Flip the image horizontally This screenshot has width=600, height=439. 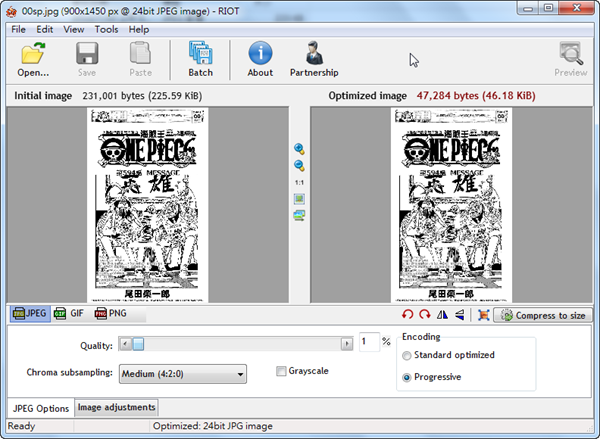coord(443,315)
